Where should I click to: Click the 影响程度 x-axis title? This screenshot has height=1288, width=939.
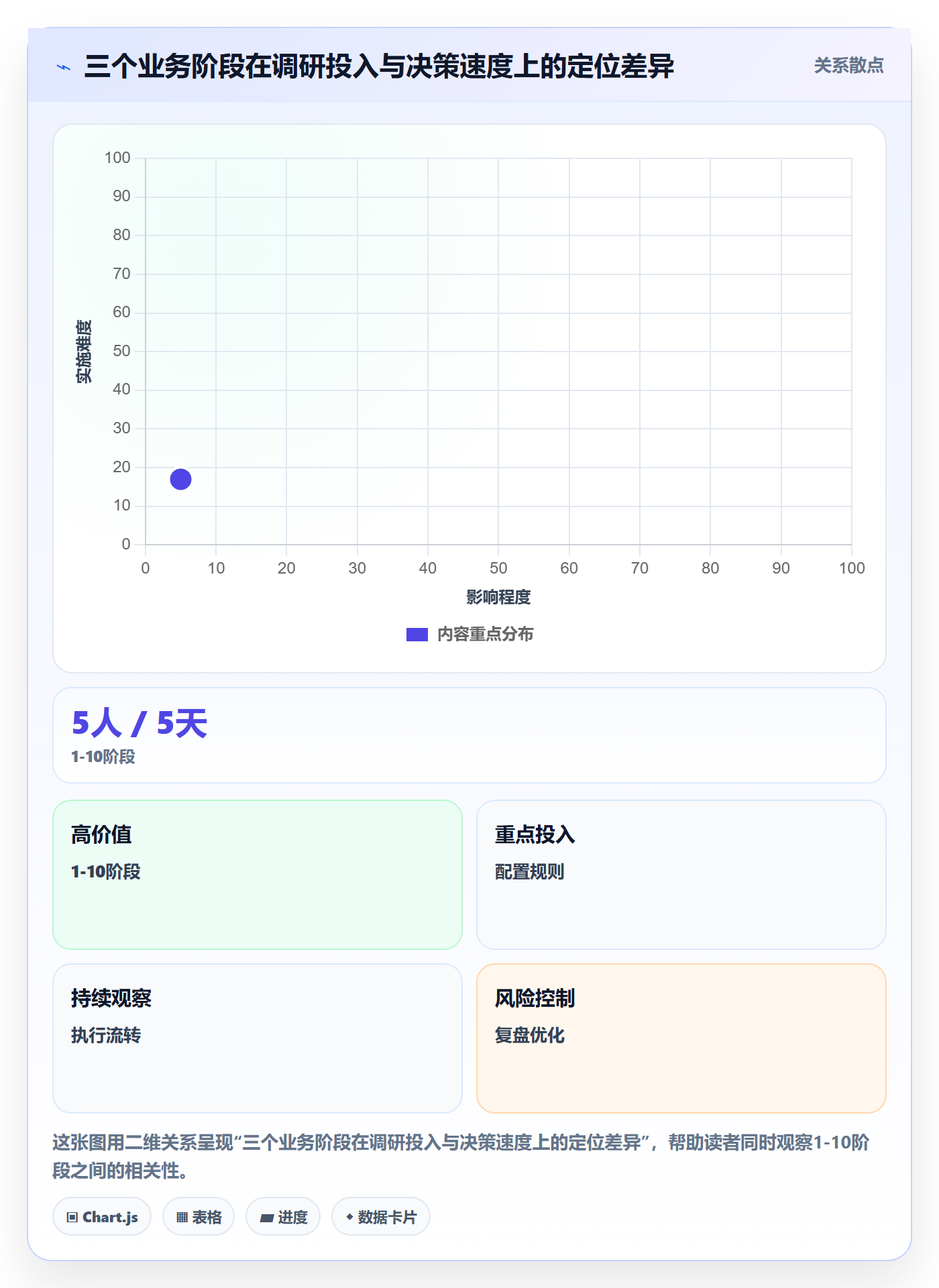498,597
